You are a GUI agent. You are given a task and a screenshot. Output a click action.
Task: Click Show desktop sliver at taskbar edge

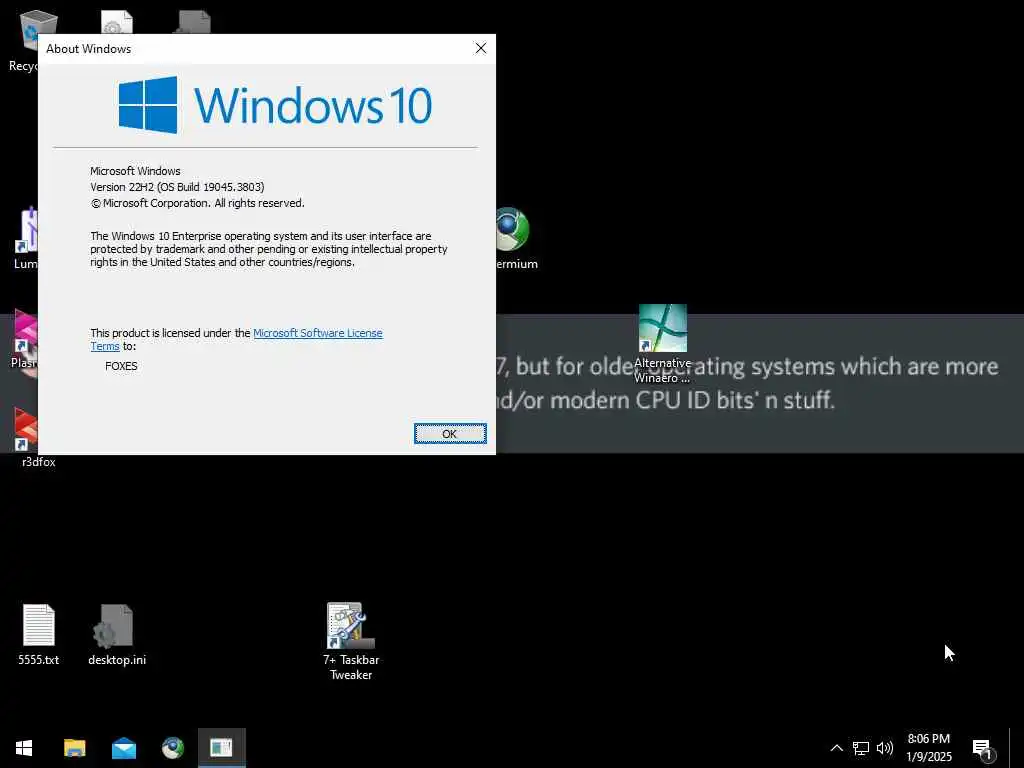coord(1017,748)
